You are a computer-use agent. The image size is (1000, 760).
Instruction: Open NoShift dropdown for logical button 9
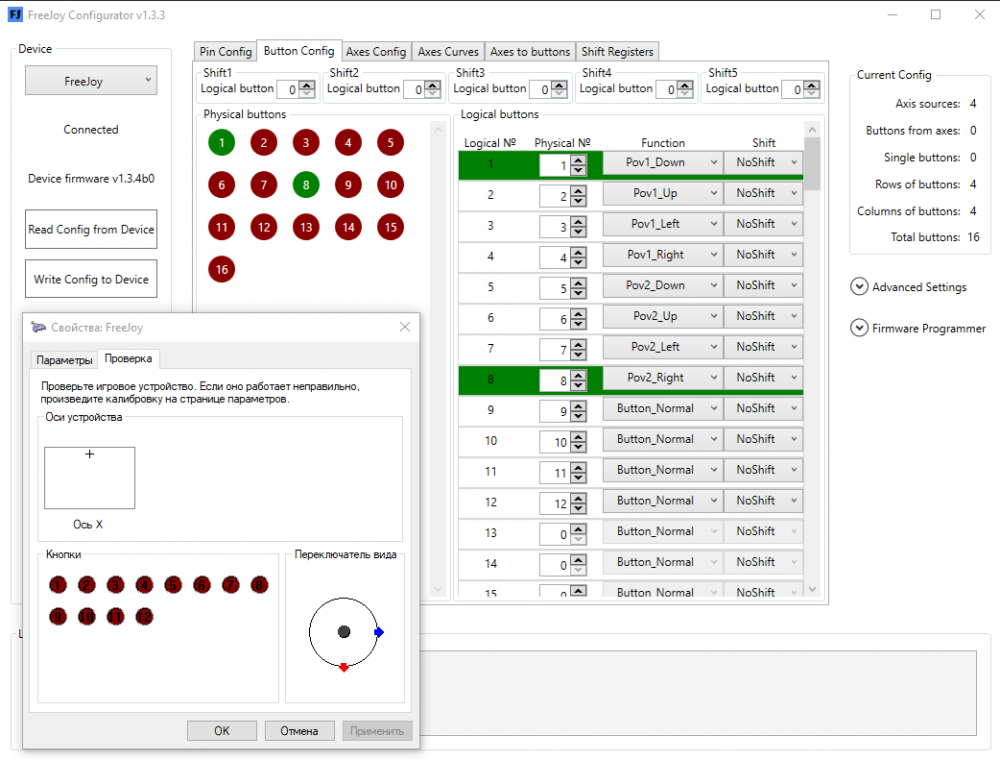coord(763,409)
